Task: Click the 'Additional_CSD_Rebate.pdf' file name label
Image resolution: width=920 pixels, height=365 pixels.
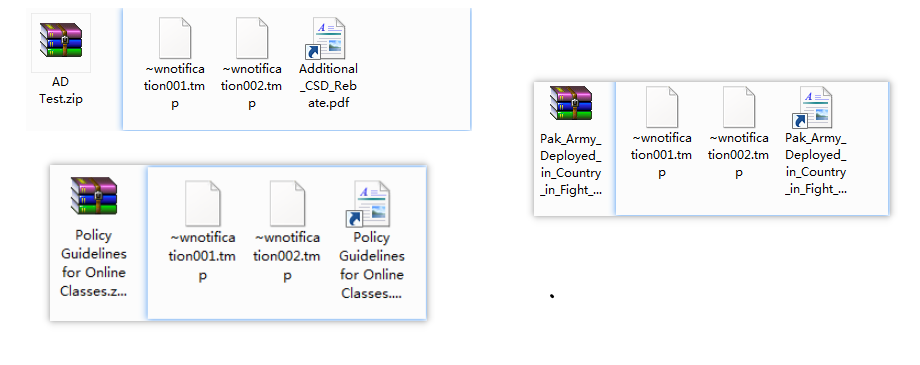Action: coord(329,86)
